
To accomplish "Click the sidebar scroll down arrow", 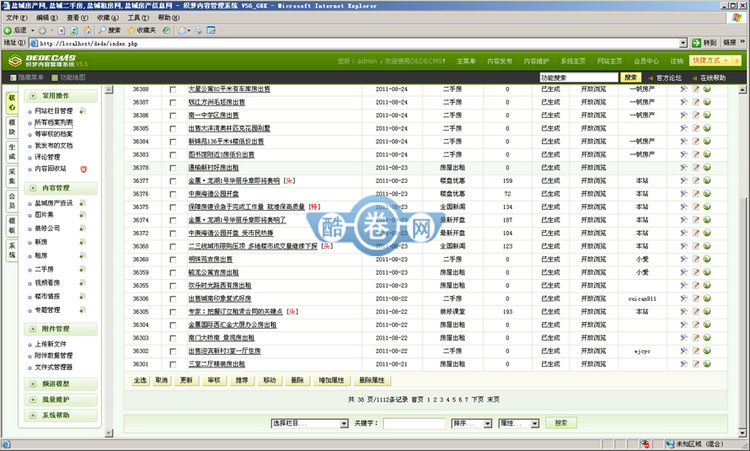I will pos(109,433).
